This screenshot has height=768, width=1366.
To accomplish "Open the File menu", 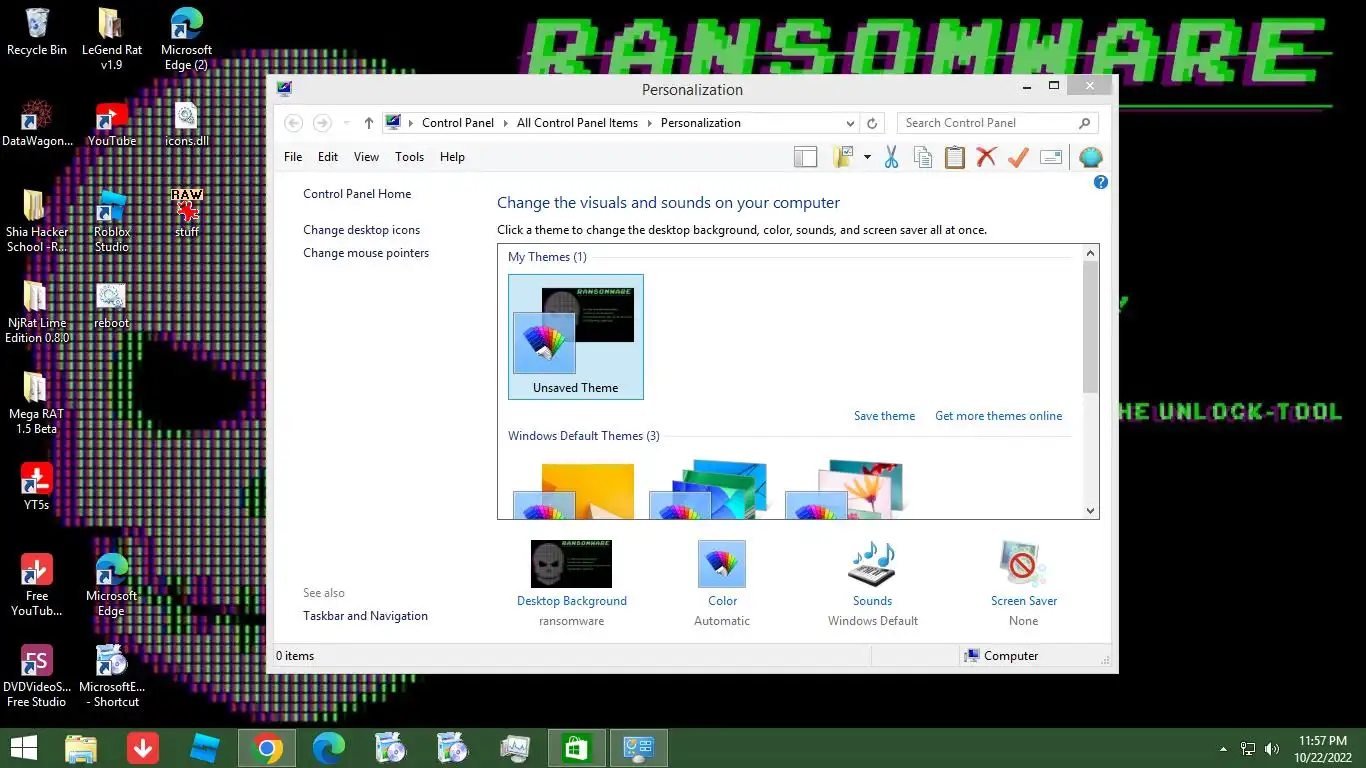I will point(293,157).
